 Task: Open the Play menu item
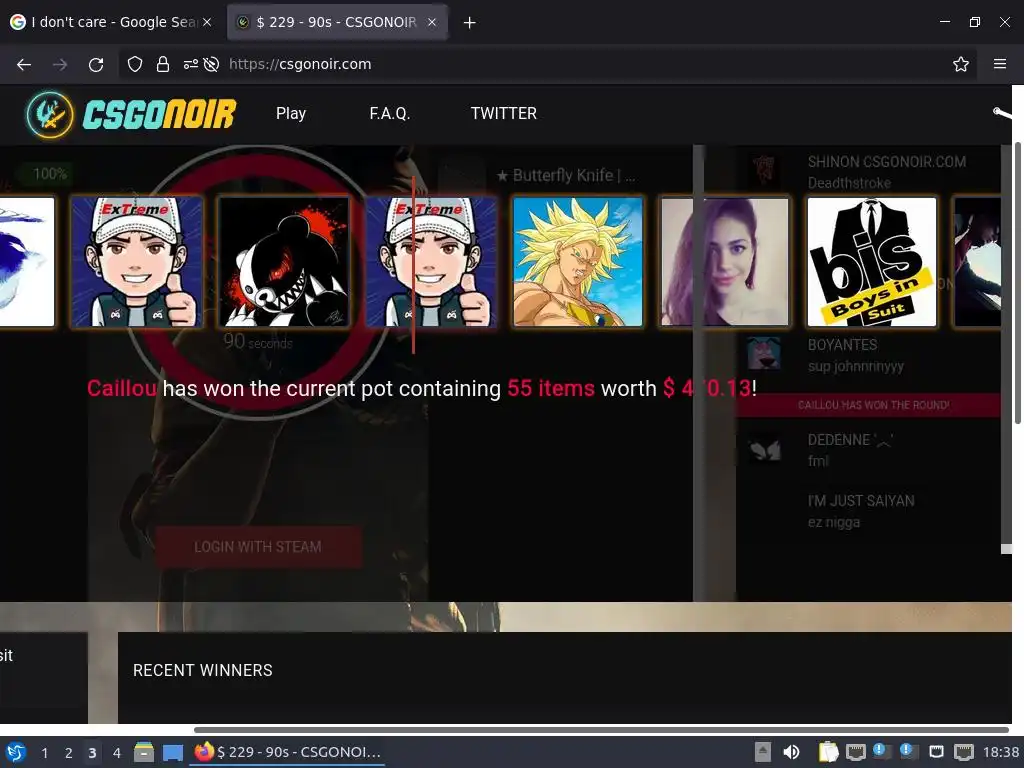pos(291,114)
